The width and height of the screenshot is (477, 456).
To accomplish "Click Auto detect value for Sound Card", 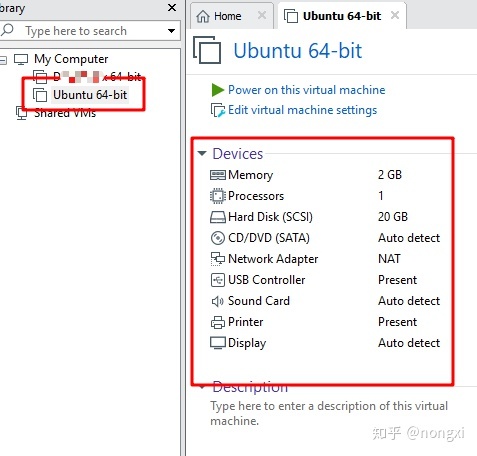I will click(x=409, y=301).
